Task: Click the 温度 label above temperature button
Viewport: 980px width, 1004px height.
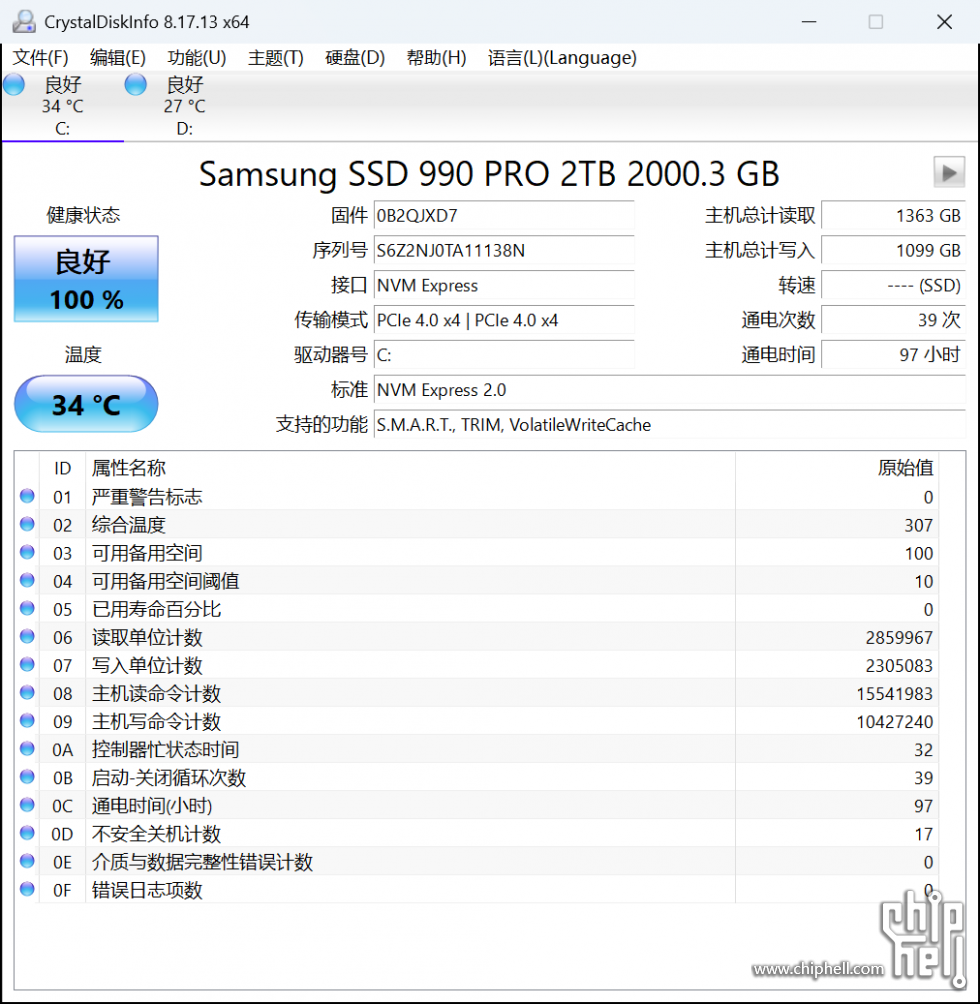Action: pyautogui.click(x=83, y=355)
